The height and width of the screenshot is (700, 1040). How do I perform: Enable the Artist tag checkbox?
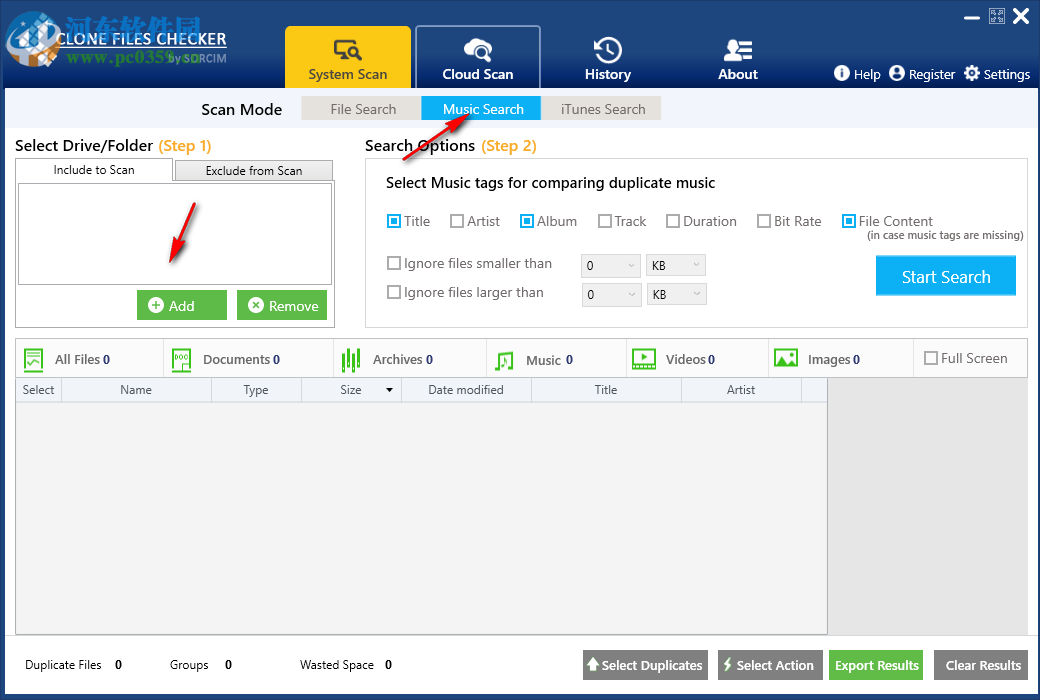click(x=457, y=221)
